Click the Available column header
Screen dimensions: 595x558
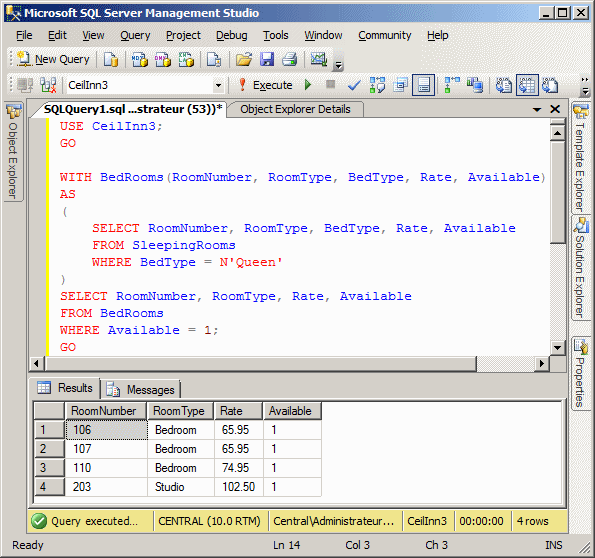tap(292, 411)
